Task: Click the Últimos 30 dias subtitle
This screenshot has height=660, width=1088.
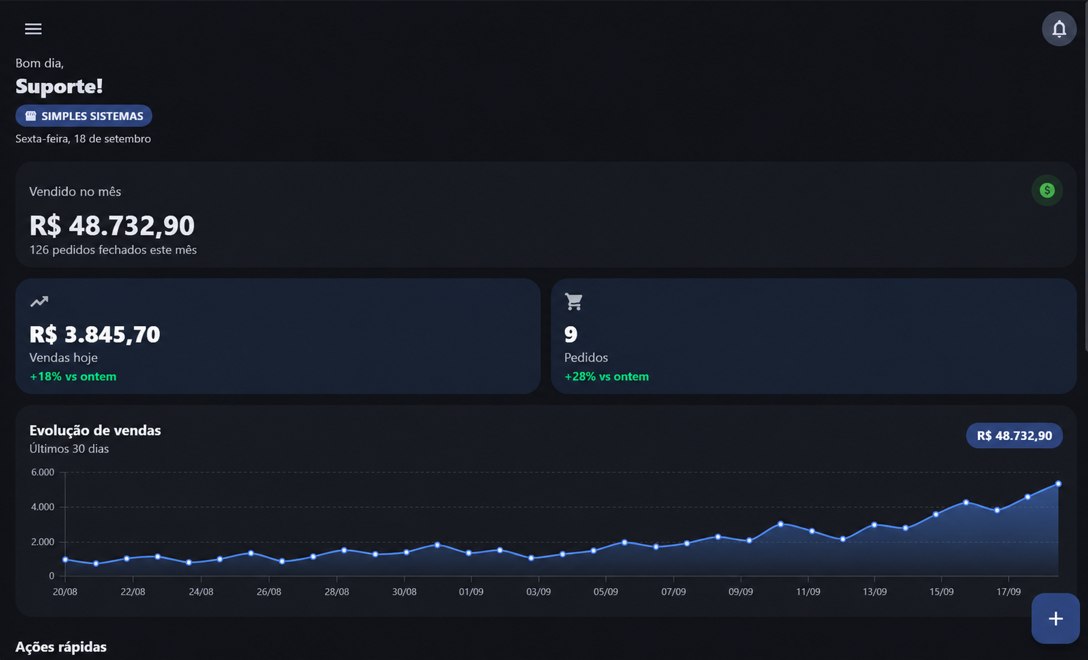Action: click(x=69, y=449)
